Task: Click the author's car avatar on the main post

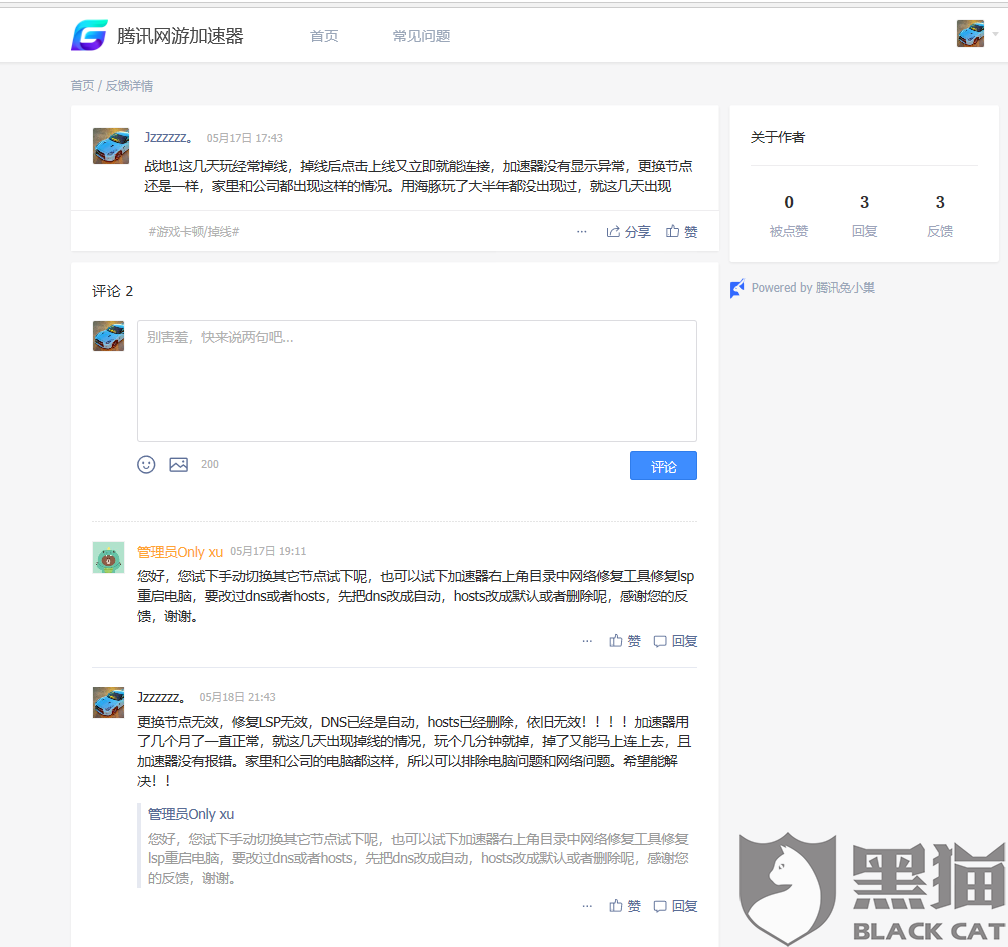Action: (x=110, y=145)
